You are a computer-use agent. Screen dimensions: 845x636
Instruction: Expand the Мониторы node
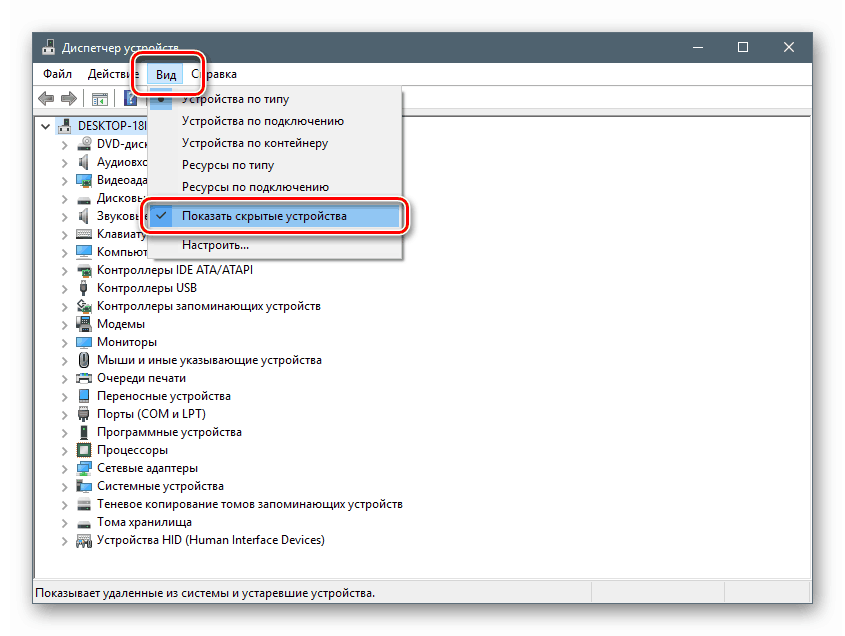(65, 343)
